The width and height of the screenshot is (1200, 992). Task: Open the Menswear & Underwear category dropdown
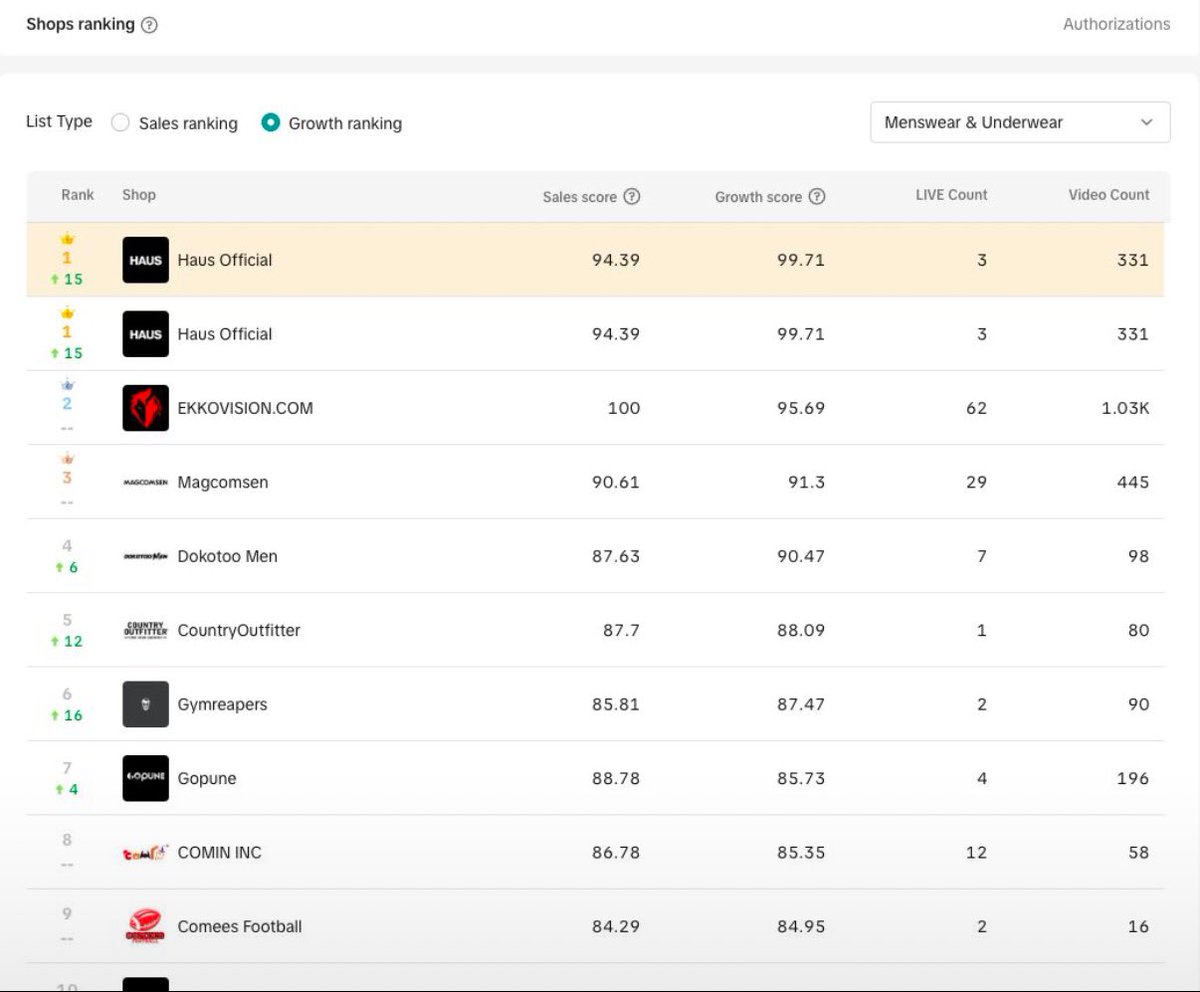click(x=1020, y=122)
